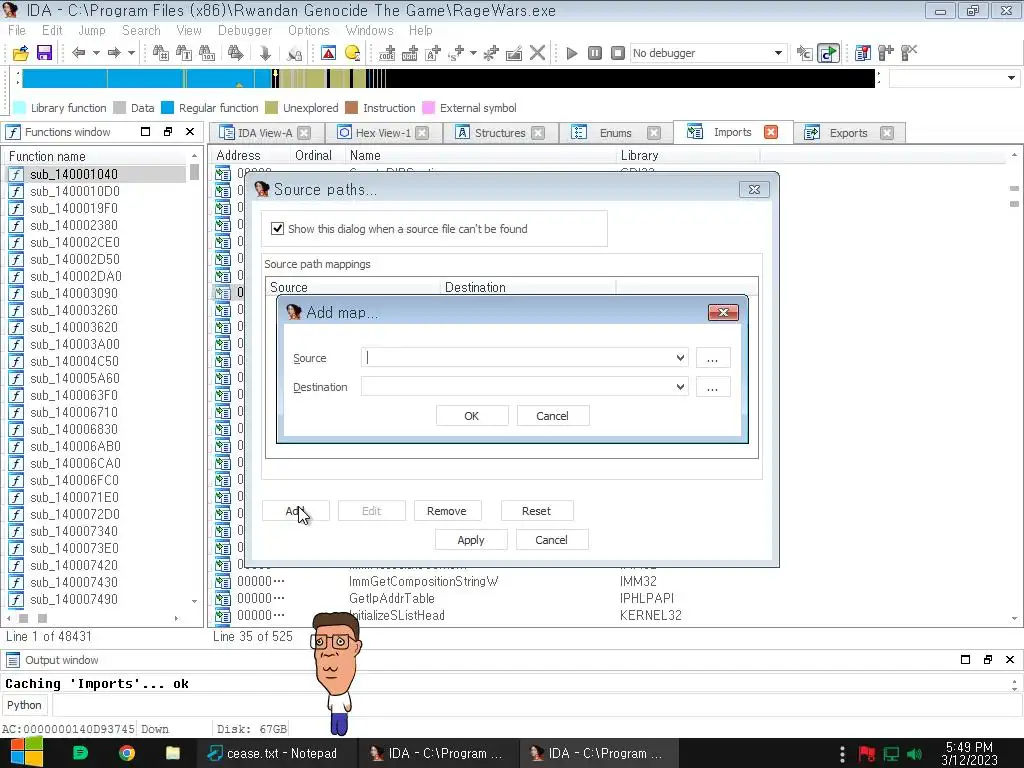Image resolution: width=1024 pixels, height=768 pixels.
Task: Start the debugger process play icon
Action: point(571,53)
